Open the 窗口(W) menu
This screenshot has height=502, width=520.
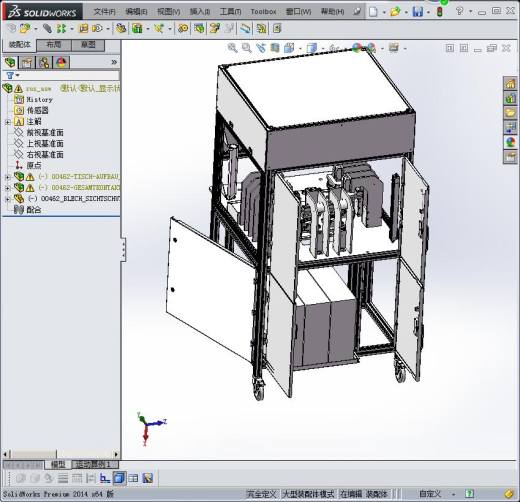298,12
